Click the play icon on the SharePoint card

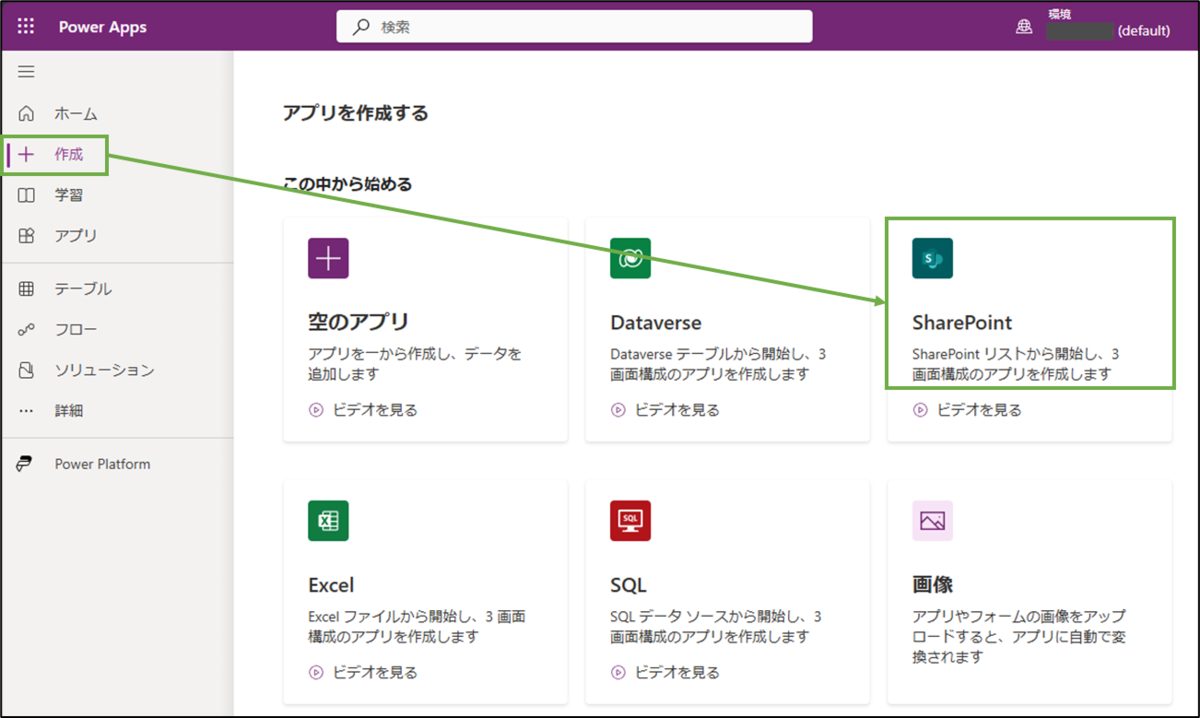coord(920,410)
